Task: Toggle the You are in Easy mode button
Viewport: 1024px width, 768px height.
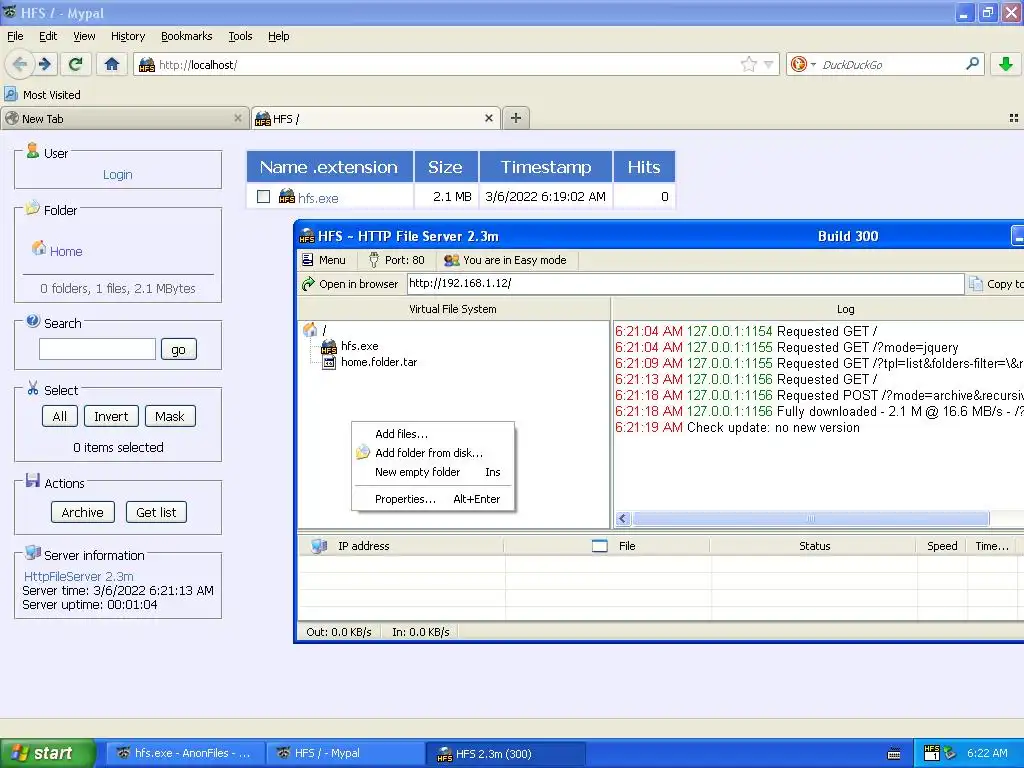Action: (x=505, y=260)
